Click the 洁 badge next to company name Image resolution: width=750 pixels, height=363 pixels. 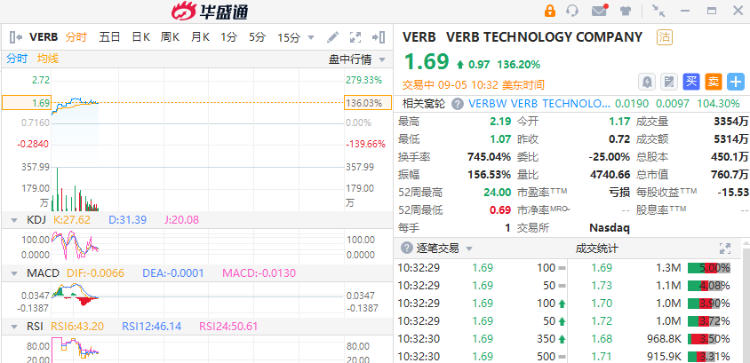click(664, 37)
